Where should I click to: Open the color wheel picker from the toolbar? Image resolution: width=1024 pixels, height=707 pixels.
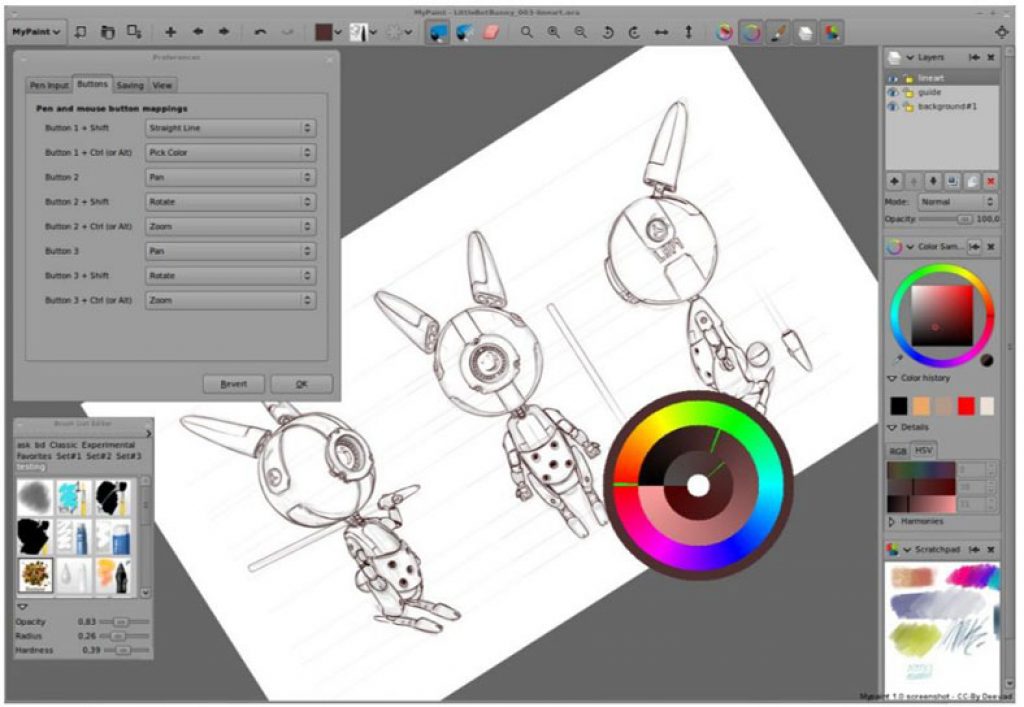(750, 31)
